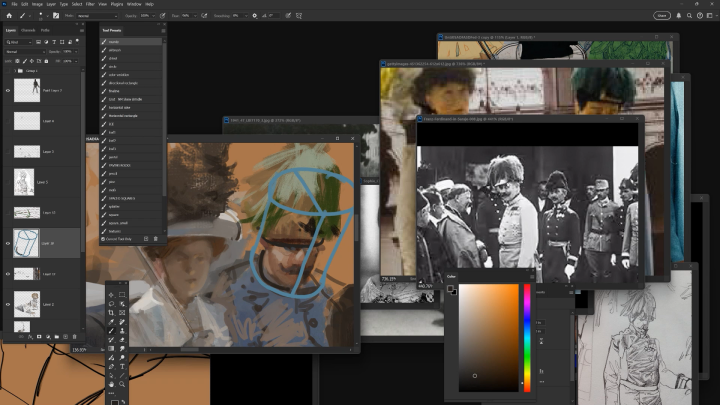Add a layer style with the fx icon
The width and height of the screenshot is (720, 405).
point(30,337)
